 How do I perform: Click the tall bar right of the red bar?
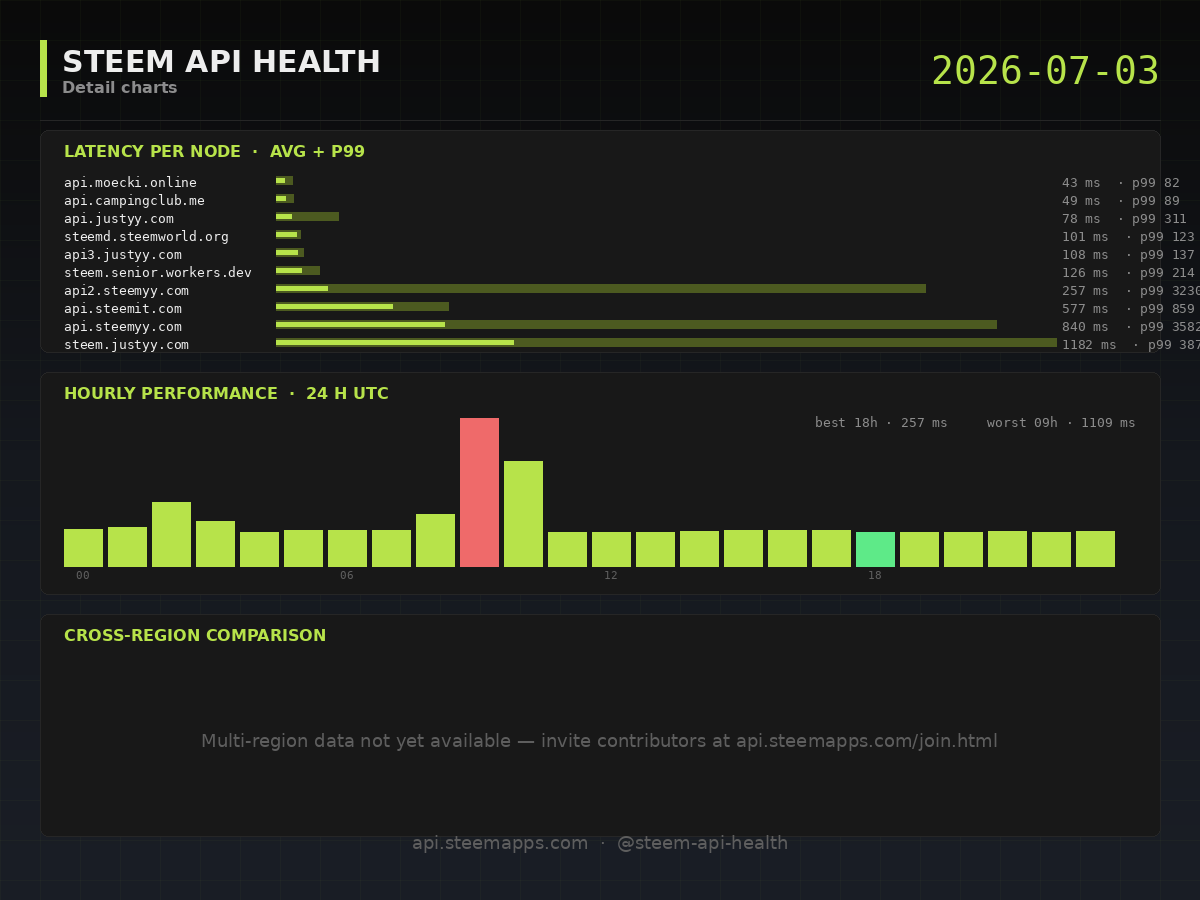click(523, 514)
